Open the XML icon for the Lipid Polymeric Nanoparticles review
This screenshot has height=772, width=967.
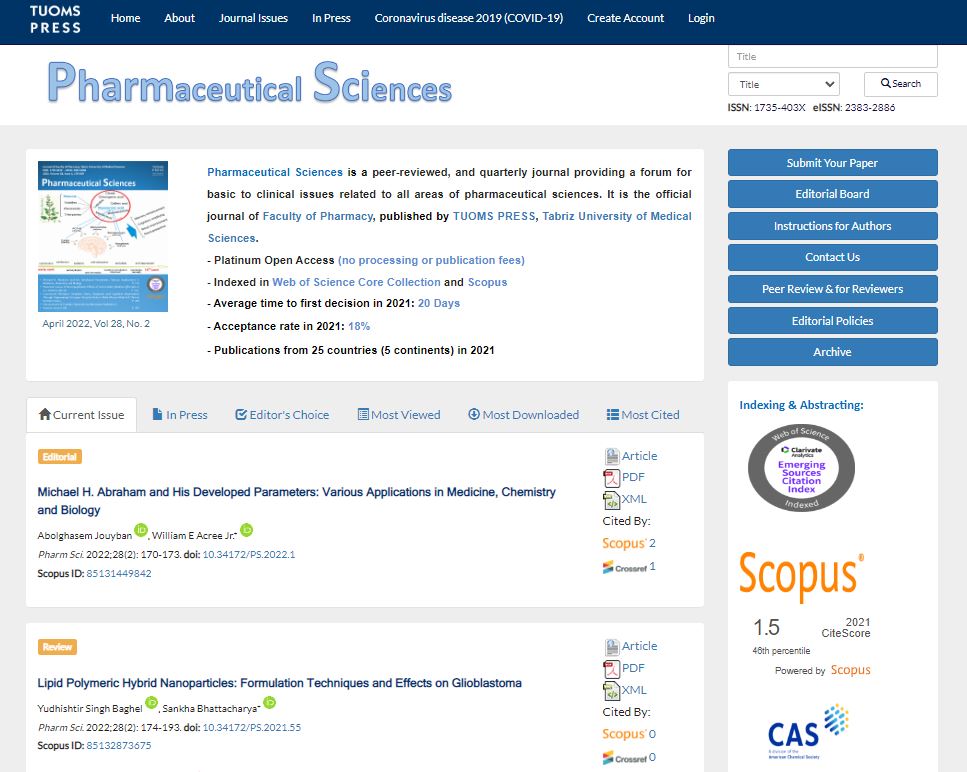pos(612,691)
